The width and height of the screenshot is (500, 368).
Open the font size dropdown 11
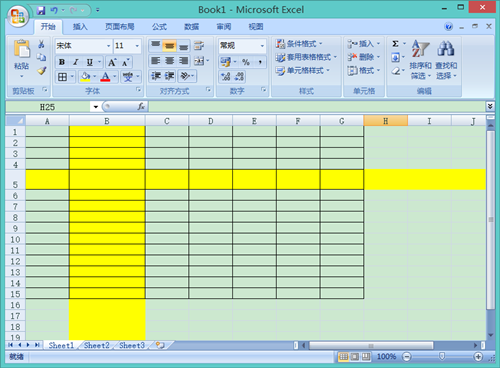point(137,46)
